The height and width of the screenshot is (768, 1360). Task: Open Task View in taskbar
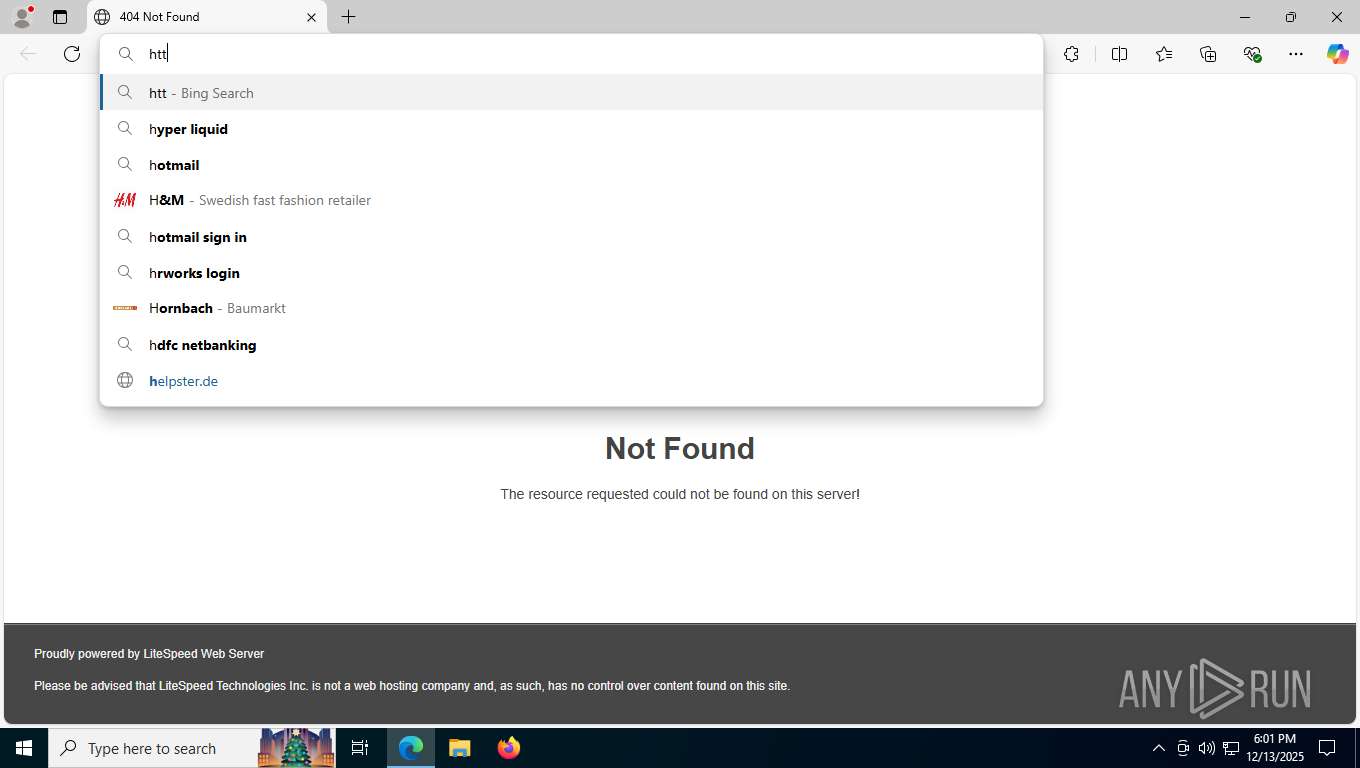click(360, 748)
